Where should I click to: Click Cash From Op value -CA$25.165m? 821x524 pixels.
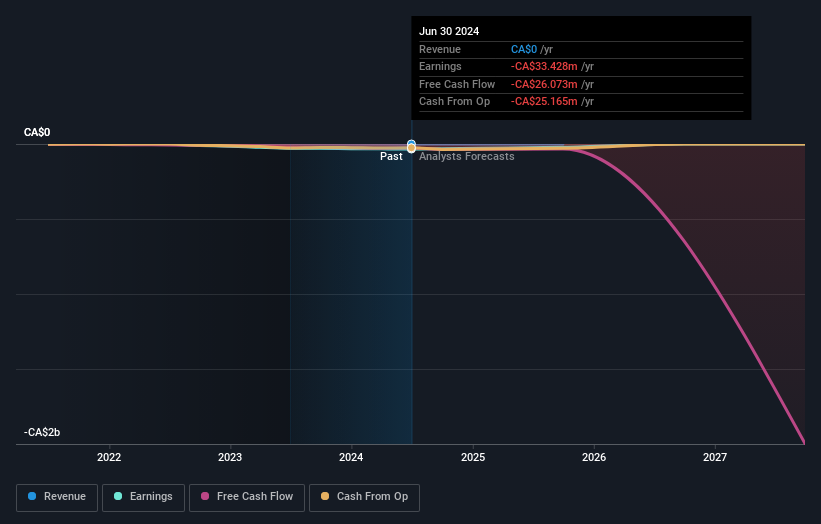(544, 102)
